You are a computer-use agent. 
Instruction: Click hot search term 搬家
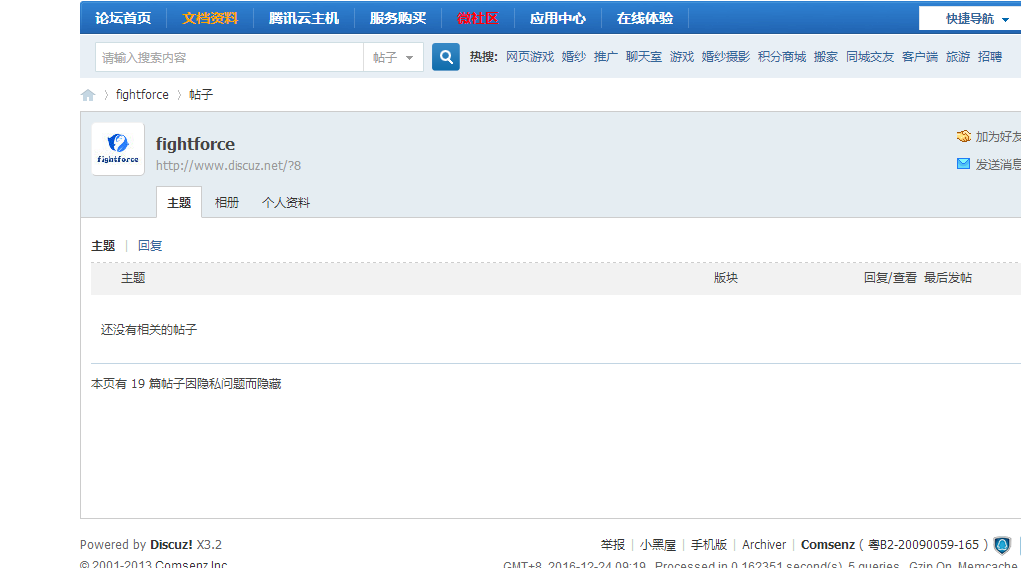coord(826,57)
